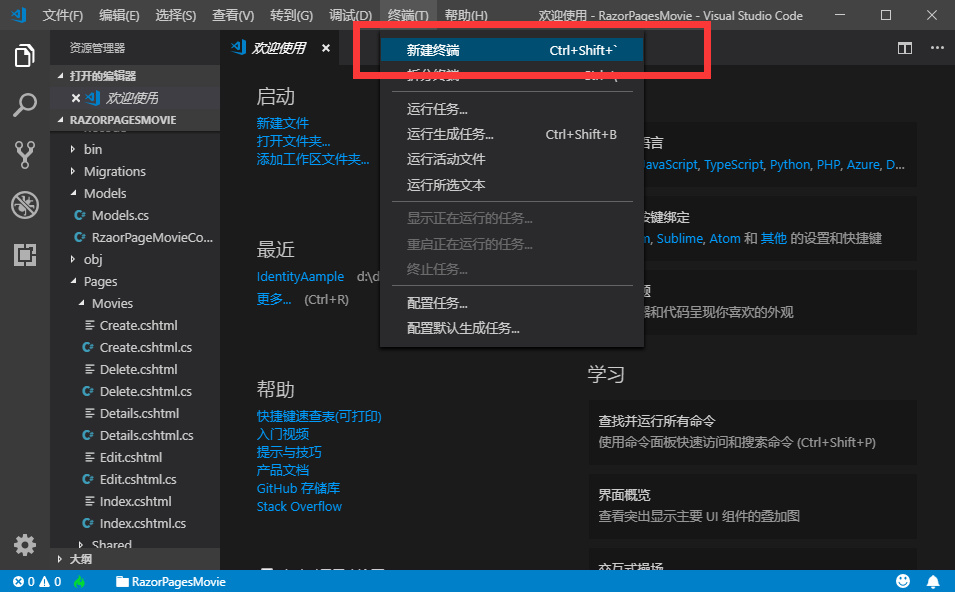Click the 查找并运行所有命令 card
The image size is (955, 592).
tap(752, 432)
